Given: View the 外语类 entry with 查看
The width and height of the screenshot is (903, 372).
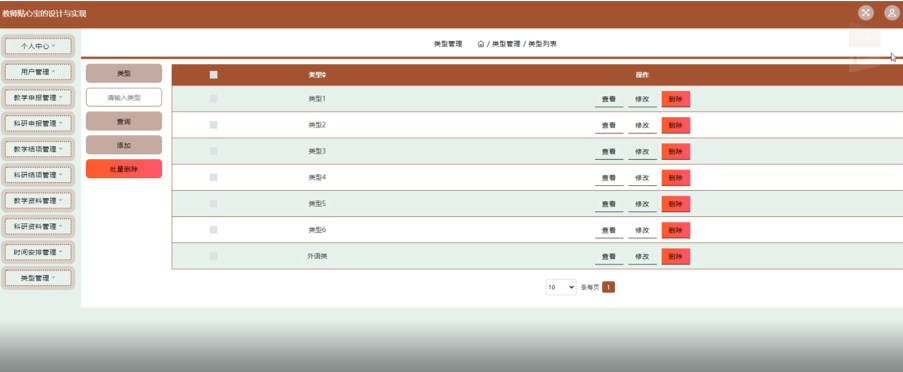Looking at the screenshot, I should coord(609,257).
